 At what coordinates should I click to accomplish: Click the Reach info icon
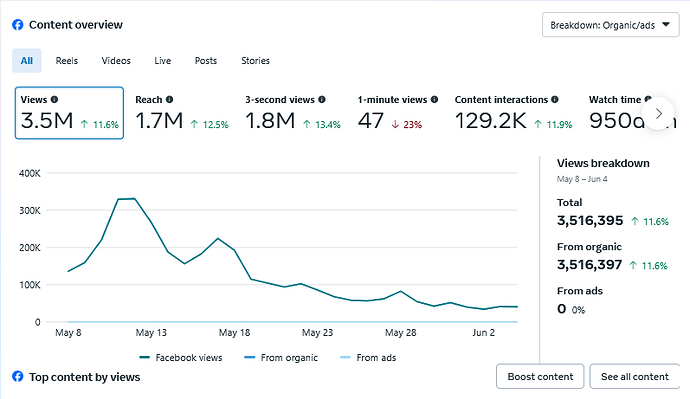(x=169, y=99)
